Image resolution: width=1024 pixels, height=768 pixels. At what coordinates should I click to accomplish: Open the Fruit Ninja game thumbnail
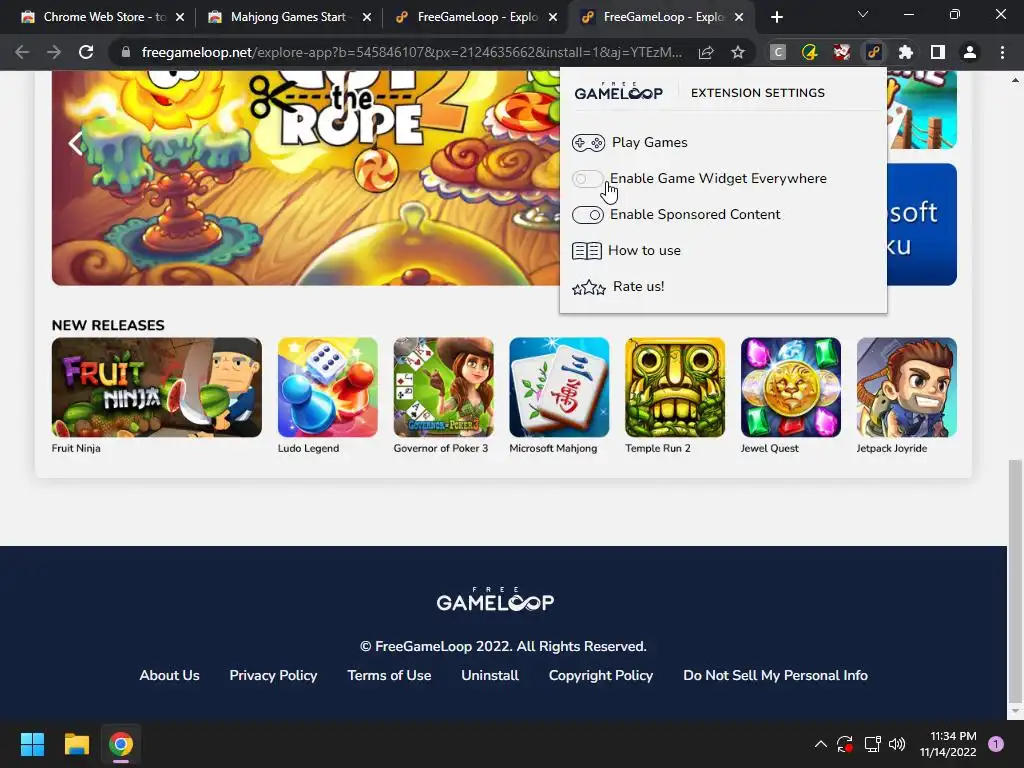[157, 387]
